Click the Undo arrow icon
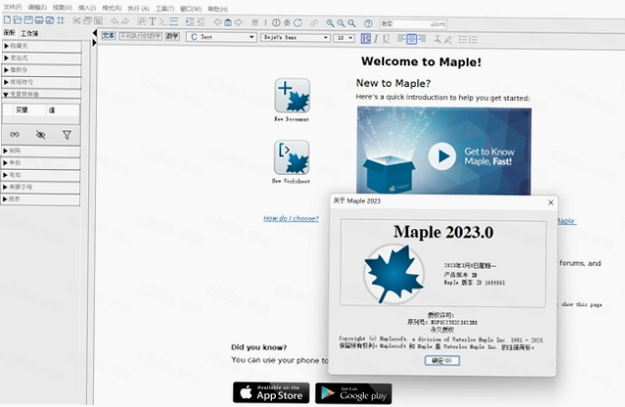625x407 pixels. (115, 21)
